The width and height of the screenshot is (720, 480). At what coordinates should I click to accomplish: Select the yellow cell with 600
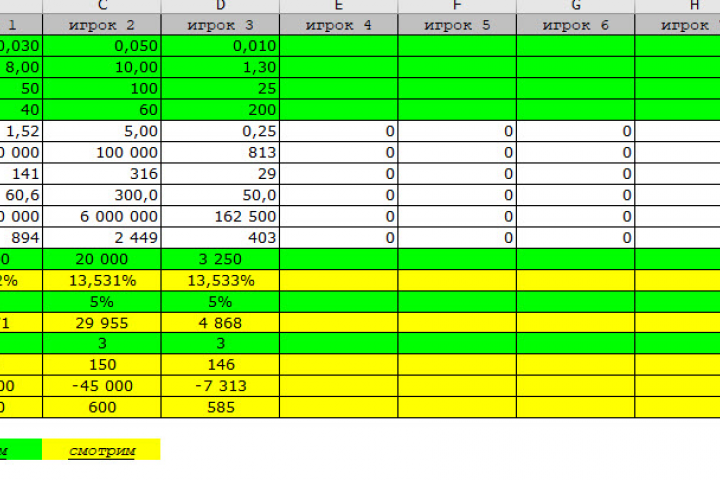pos(102,407)
